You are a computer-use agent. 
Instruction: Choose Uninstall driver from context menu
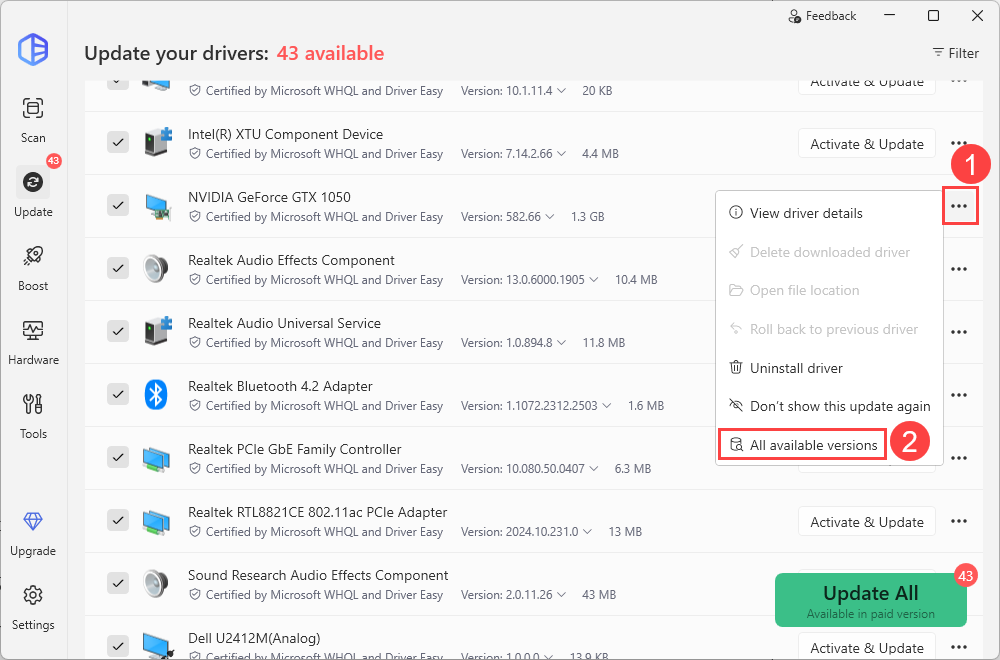829,368
